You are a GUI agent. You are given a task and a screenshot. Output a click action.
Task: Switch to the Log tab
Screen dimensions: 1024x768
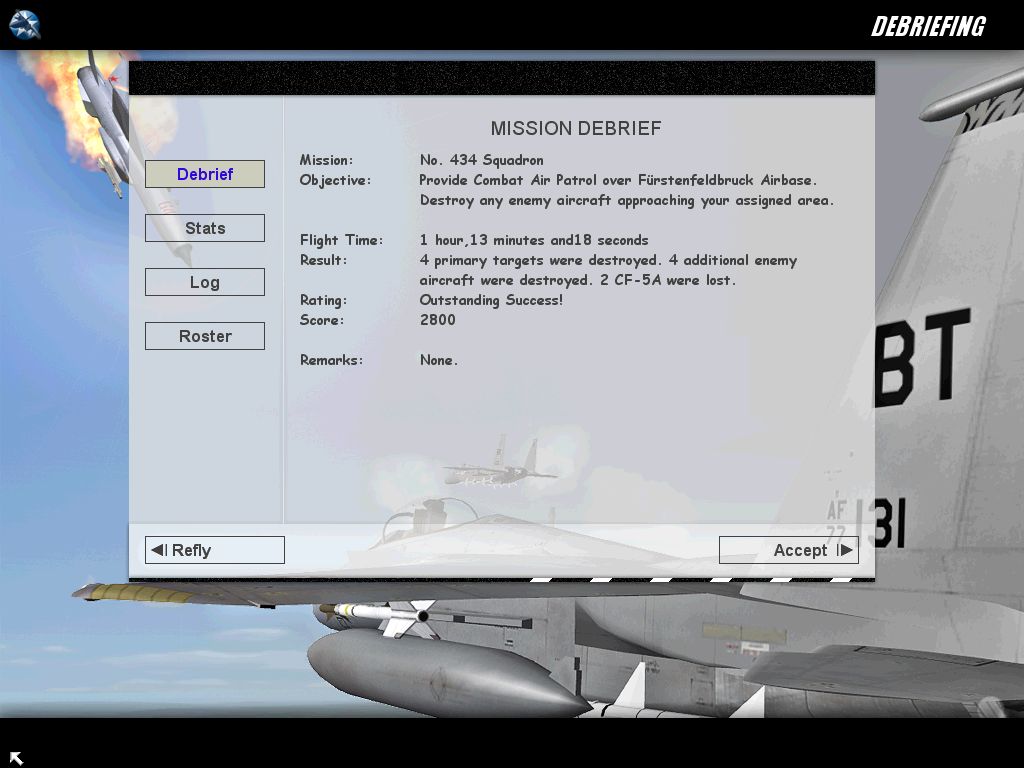coord(205,282)
